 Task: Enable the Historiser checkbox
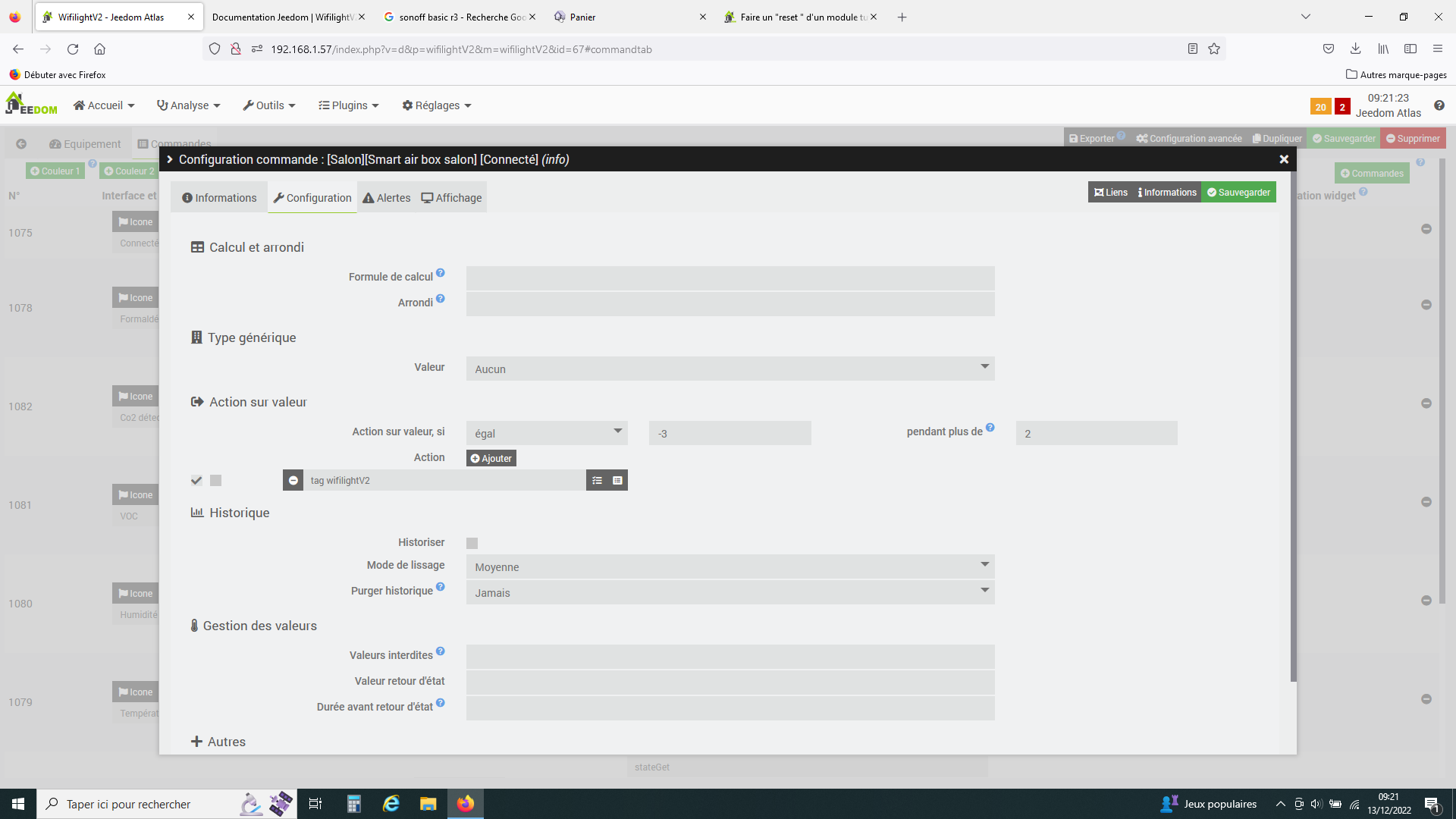pos(472,543)
